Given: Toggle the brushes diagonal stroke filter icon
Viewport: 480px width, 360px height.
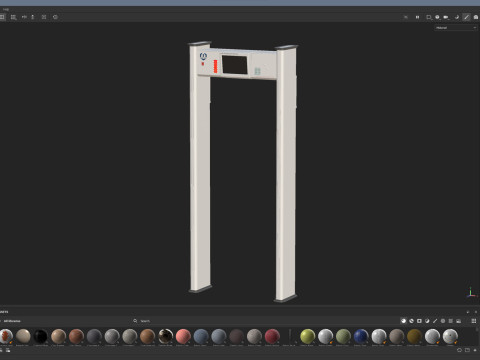Looking at the screenshot, I should [435, 321].
